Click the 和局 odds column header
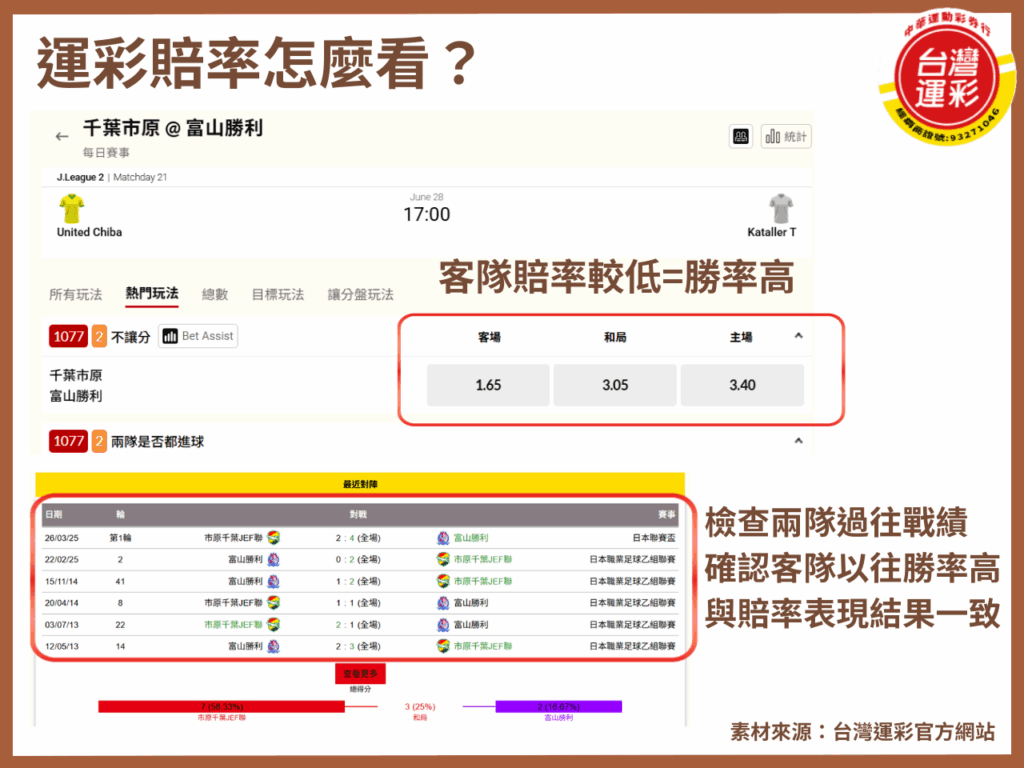 615,337
